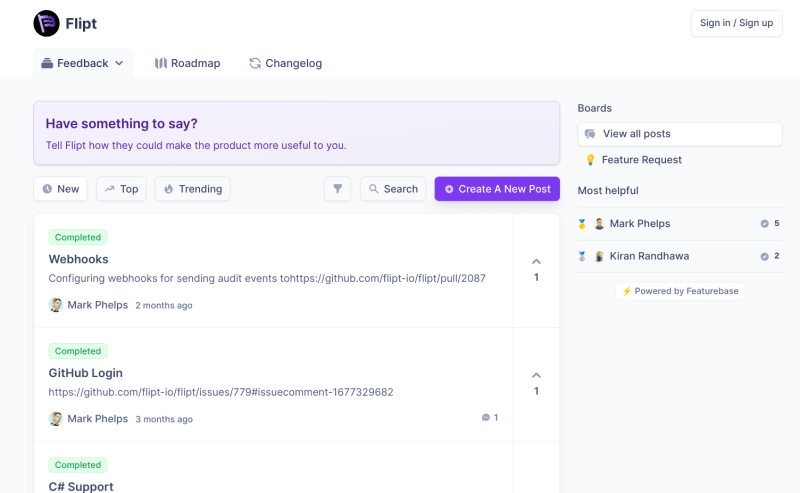Image resolution: width=800 pixels, height=493 pixels.
Task: Click the arrow icon in Top button
Action: (109, 189)
